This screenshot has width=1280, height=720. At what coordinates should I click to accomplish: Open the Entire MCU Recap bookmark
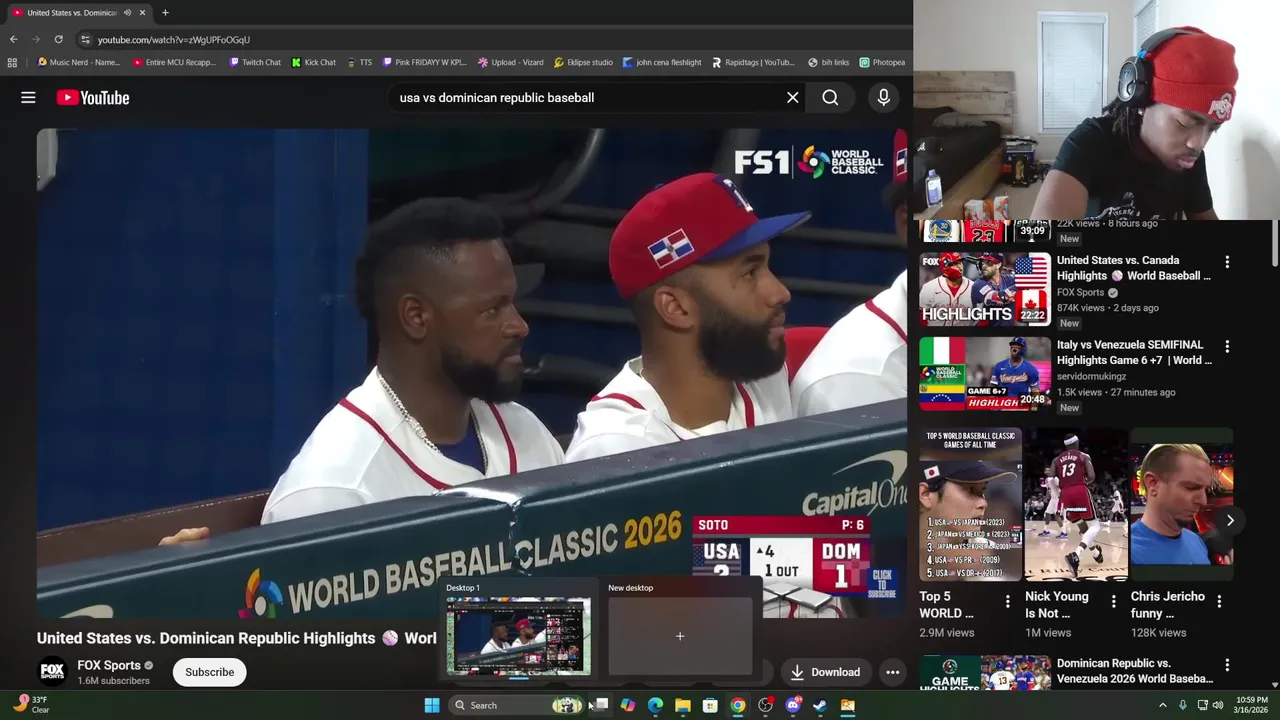(x=174, y=62)
